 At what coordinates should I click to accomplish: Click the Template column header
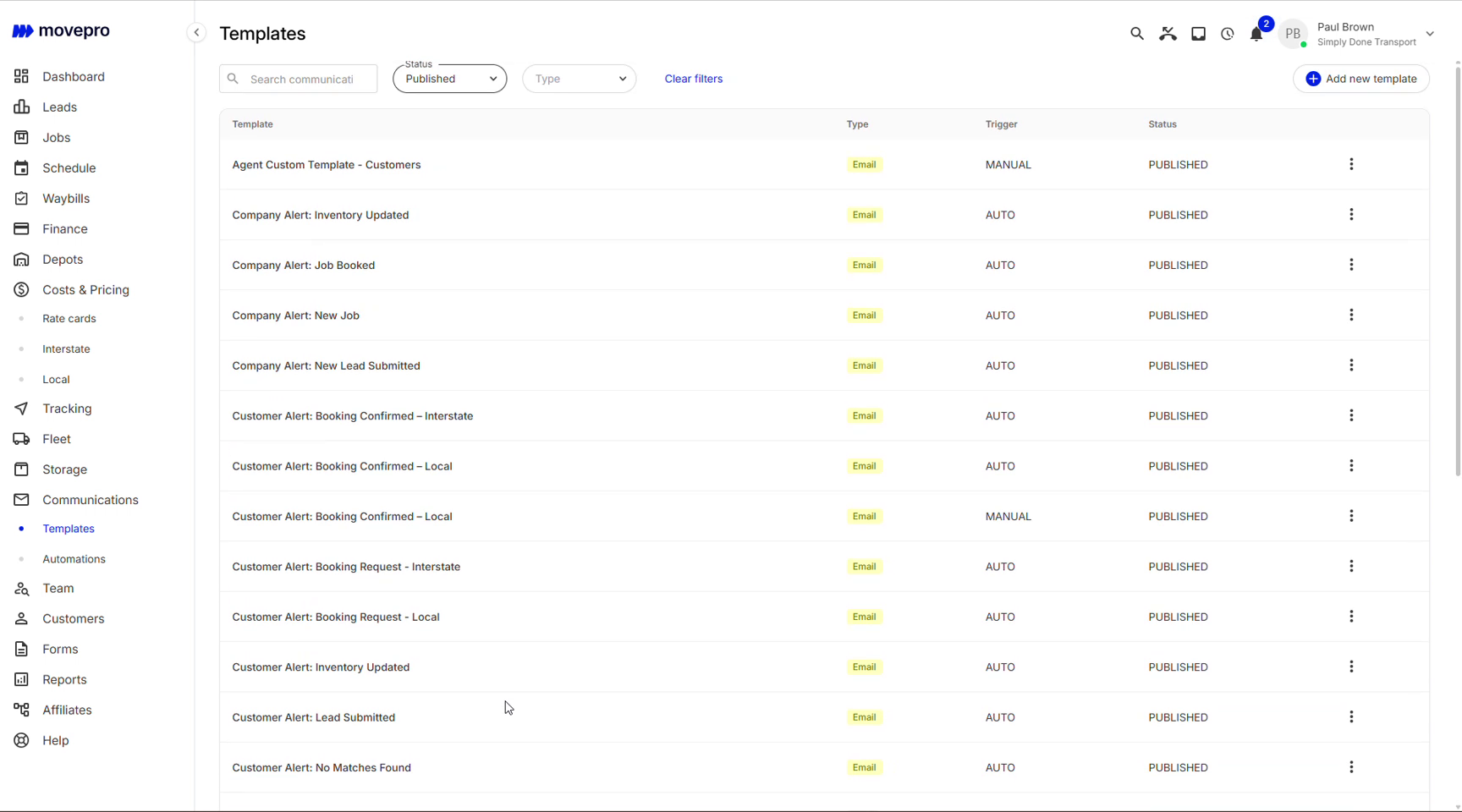(x=253, y=124)
